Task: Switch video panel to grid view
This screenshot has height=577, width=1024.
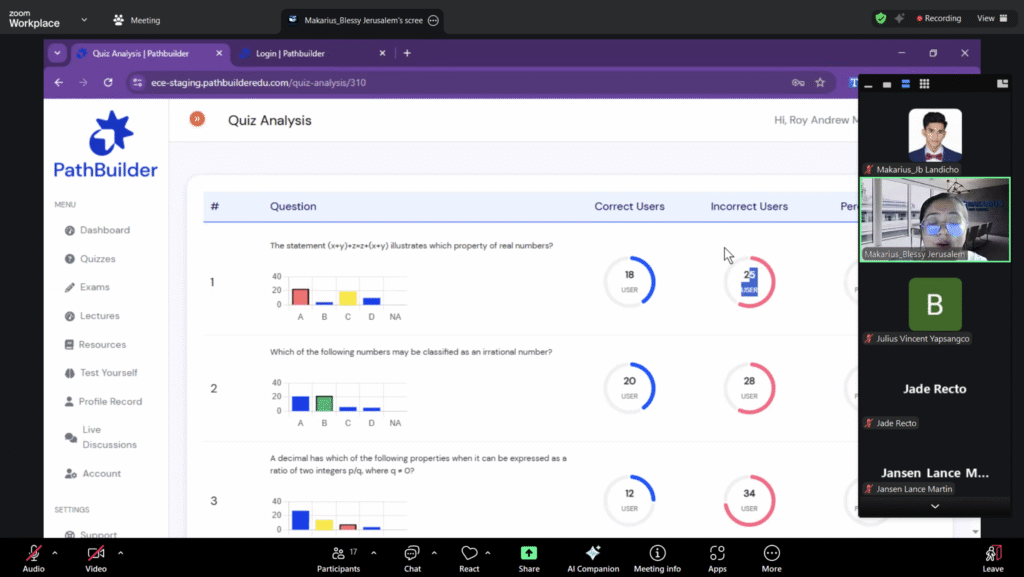Action: point(924,84)
